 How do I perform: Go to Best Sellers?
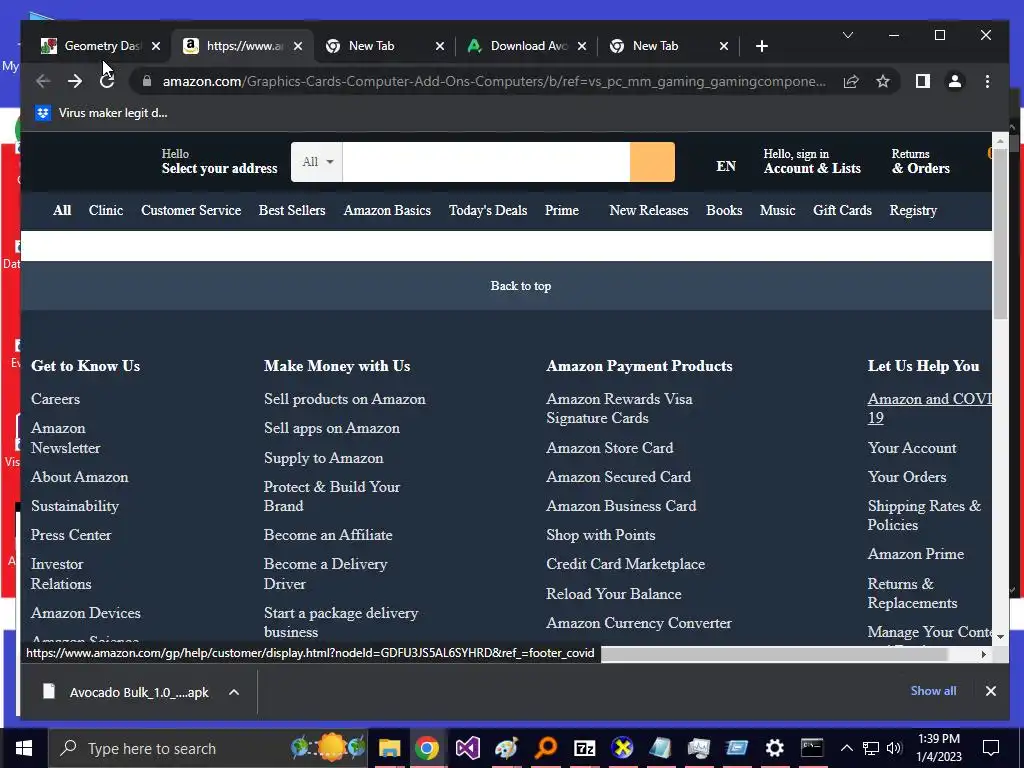(292, 210)
